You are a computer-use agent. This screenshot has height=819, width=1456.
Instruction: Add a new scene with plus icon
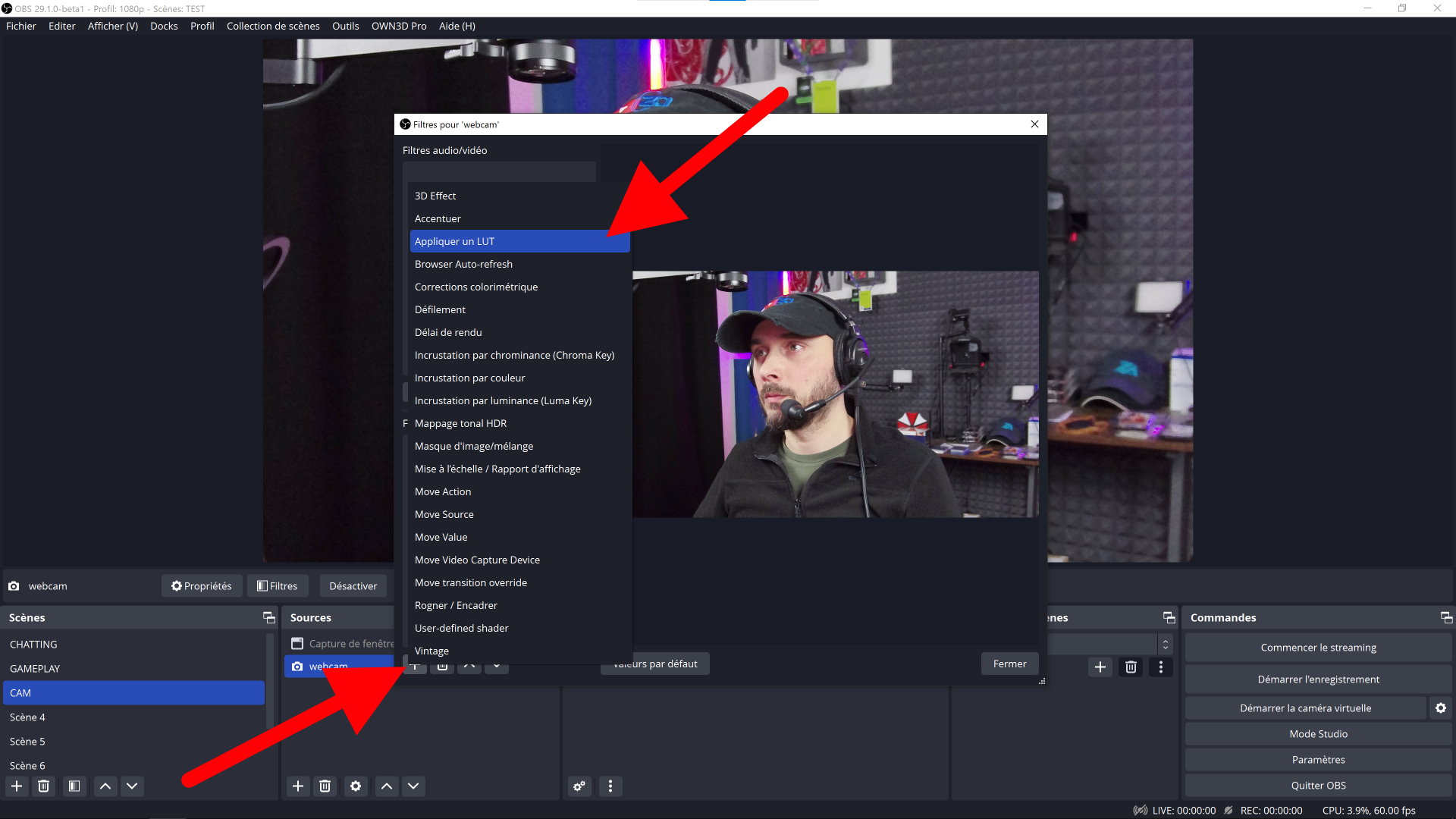point(17,786)
